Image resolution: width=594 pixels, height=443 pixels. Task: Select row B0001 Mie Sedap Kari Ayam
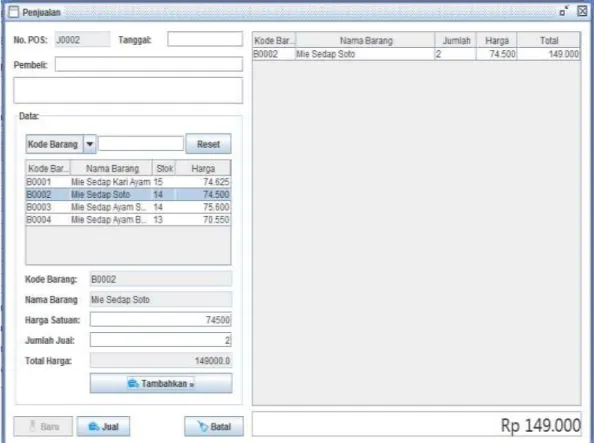(128, 182)
